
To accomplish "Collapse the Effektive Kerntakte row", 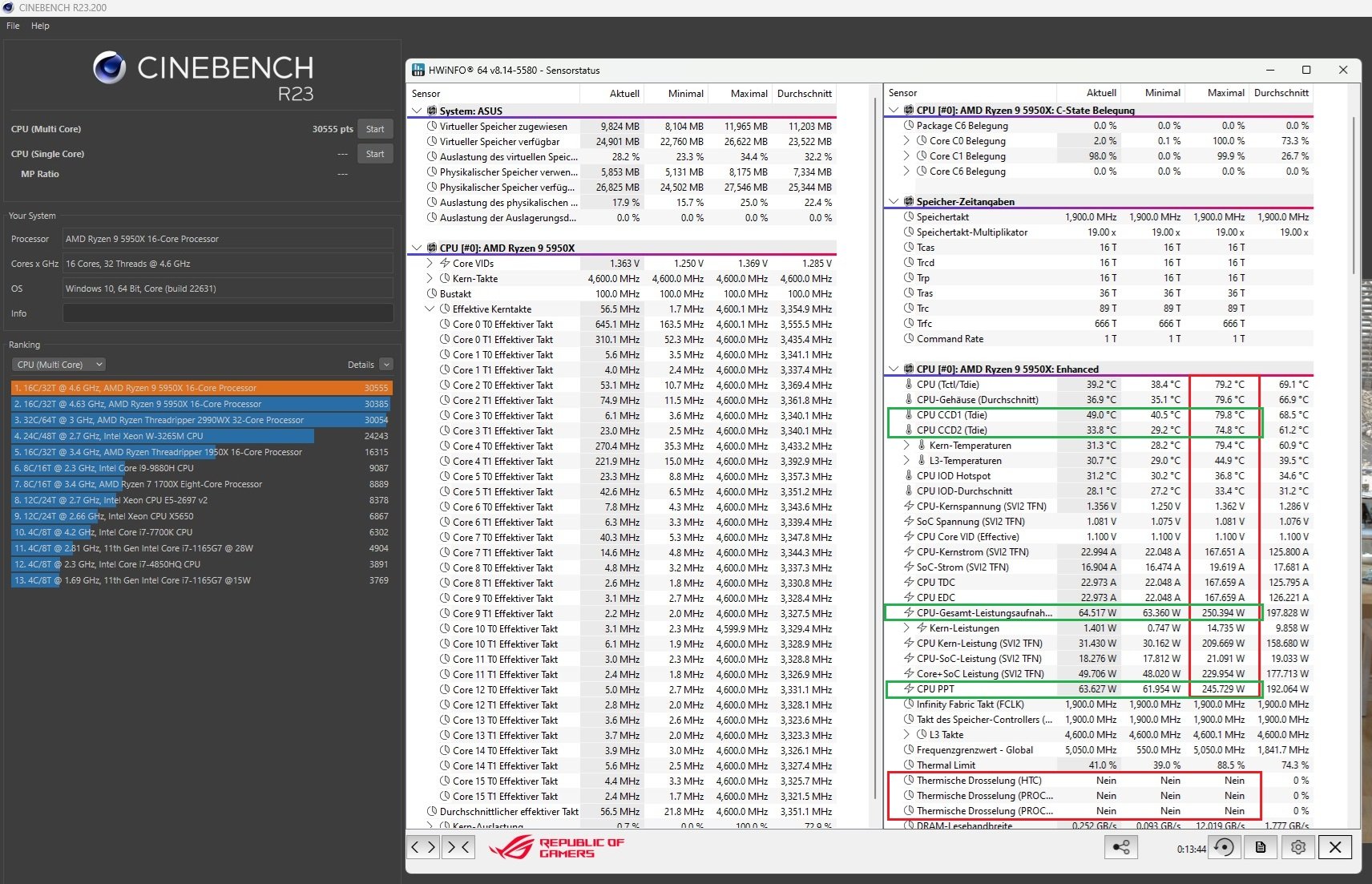I will coord(430,309).
